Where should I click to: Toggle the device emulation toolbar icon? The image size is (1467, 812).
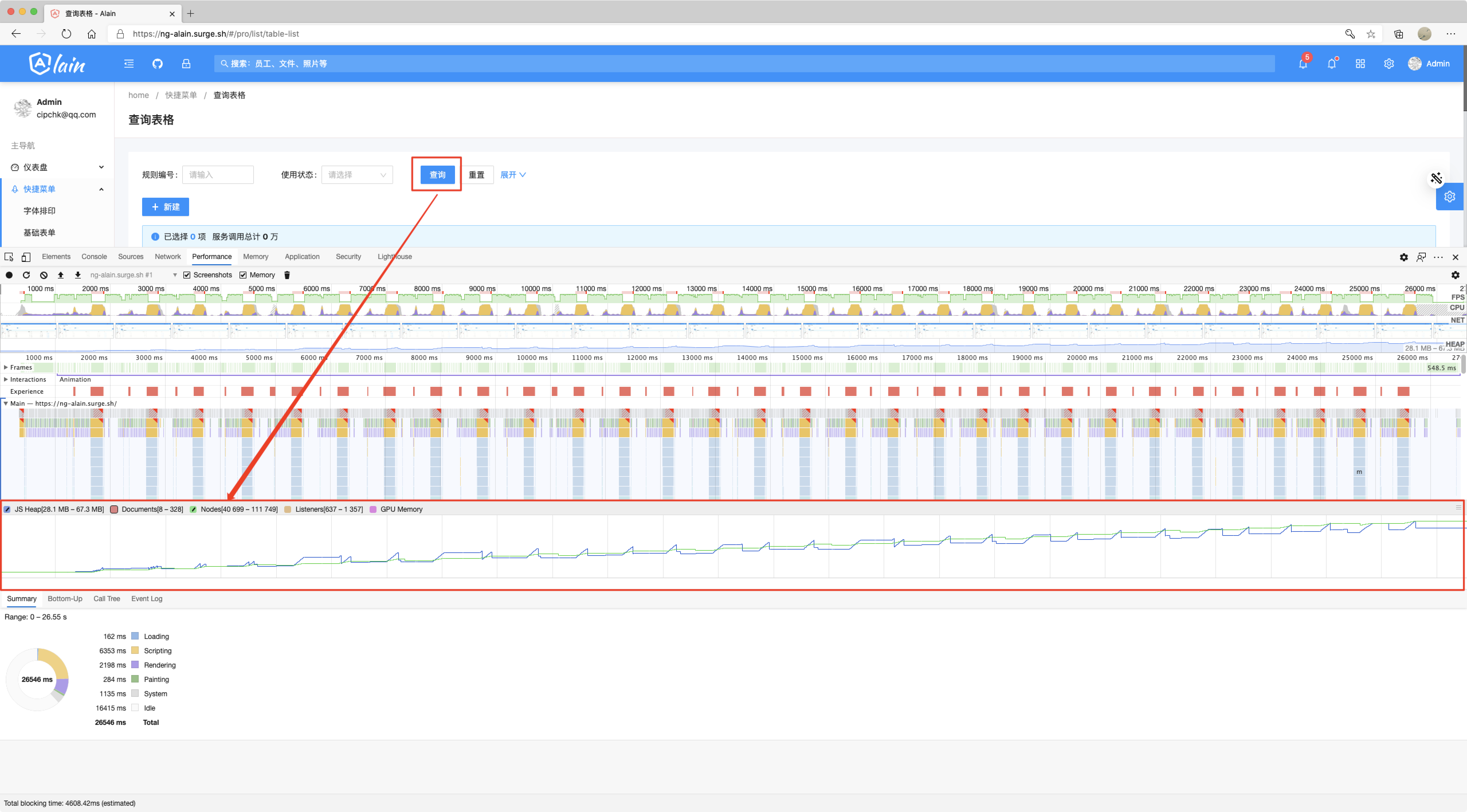tap(26, 257)
